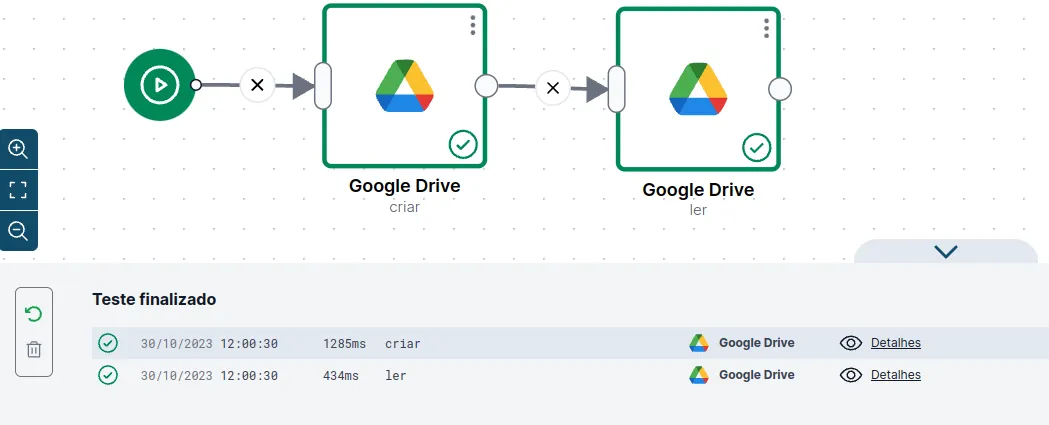Screen dimensions: 1049x425
Task: Click 'Google Drive' label under ler node
Action: [698, 189]
